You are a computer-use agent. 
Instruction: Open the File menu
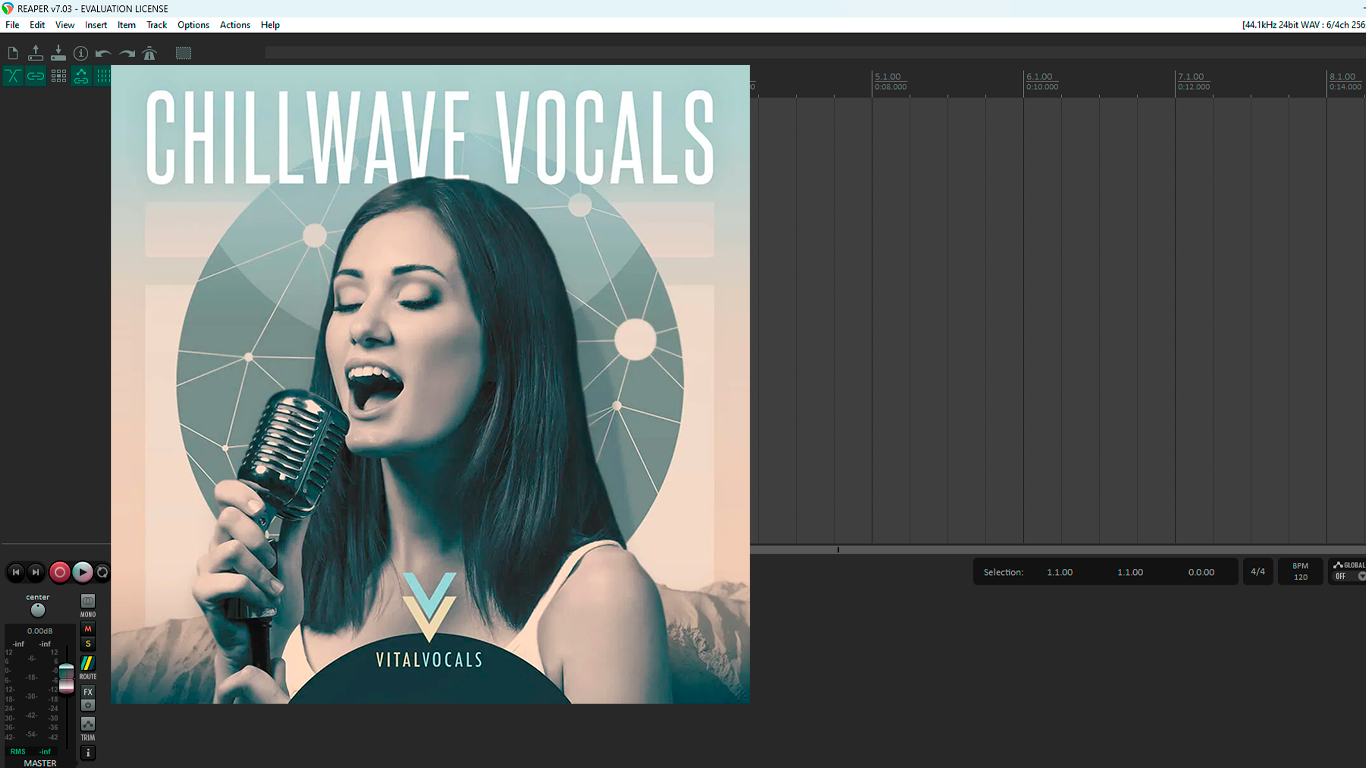coord(12,25)
